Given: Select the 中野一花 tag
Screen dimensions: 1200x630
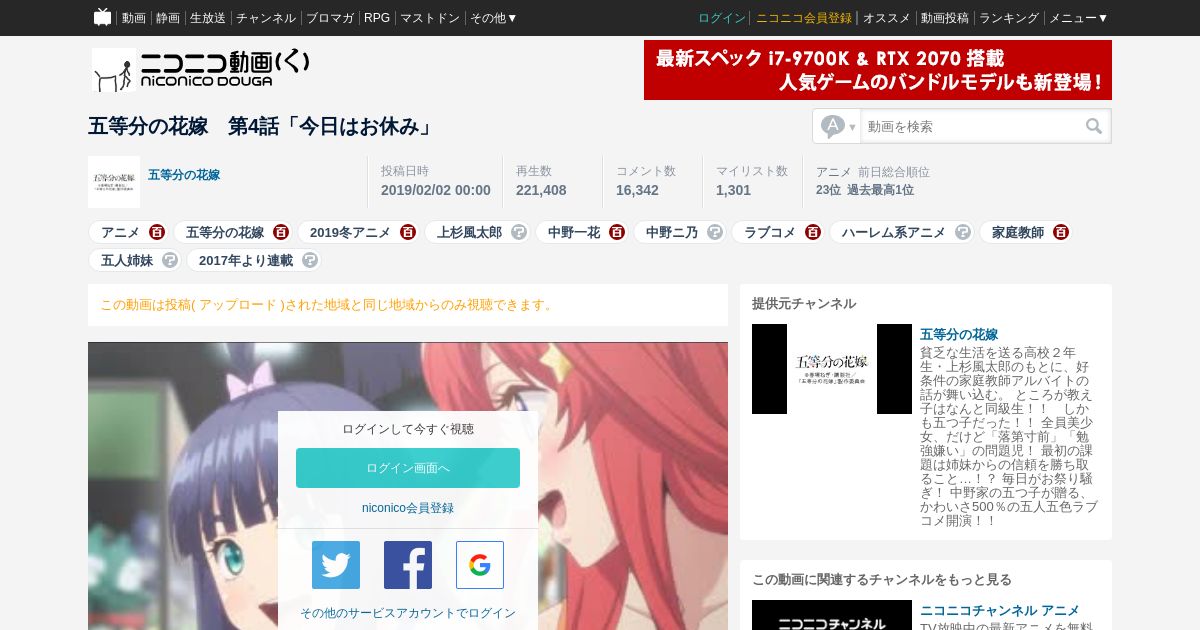Looking at the screenshot, I should pyautogui.click(x=574, y=232).
